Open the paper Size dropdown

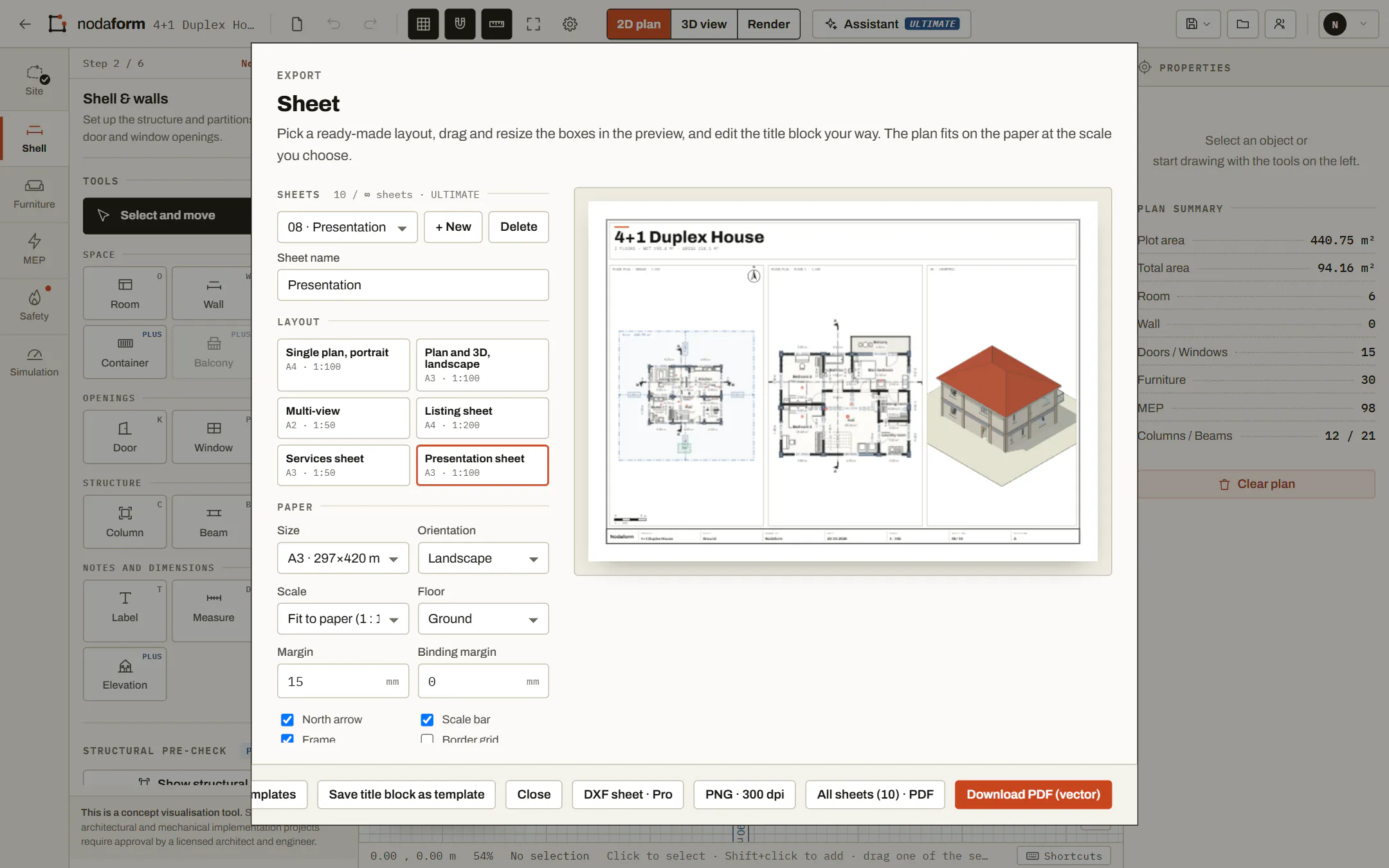pyautogui.click(x=343, y=558)
